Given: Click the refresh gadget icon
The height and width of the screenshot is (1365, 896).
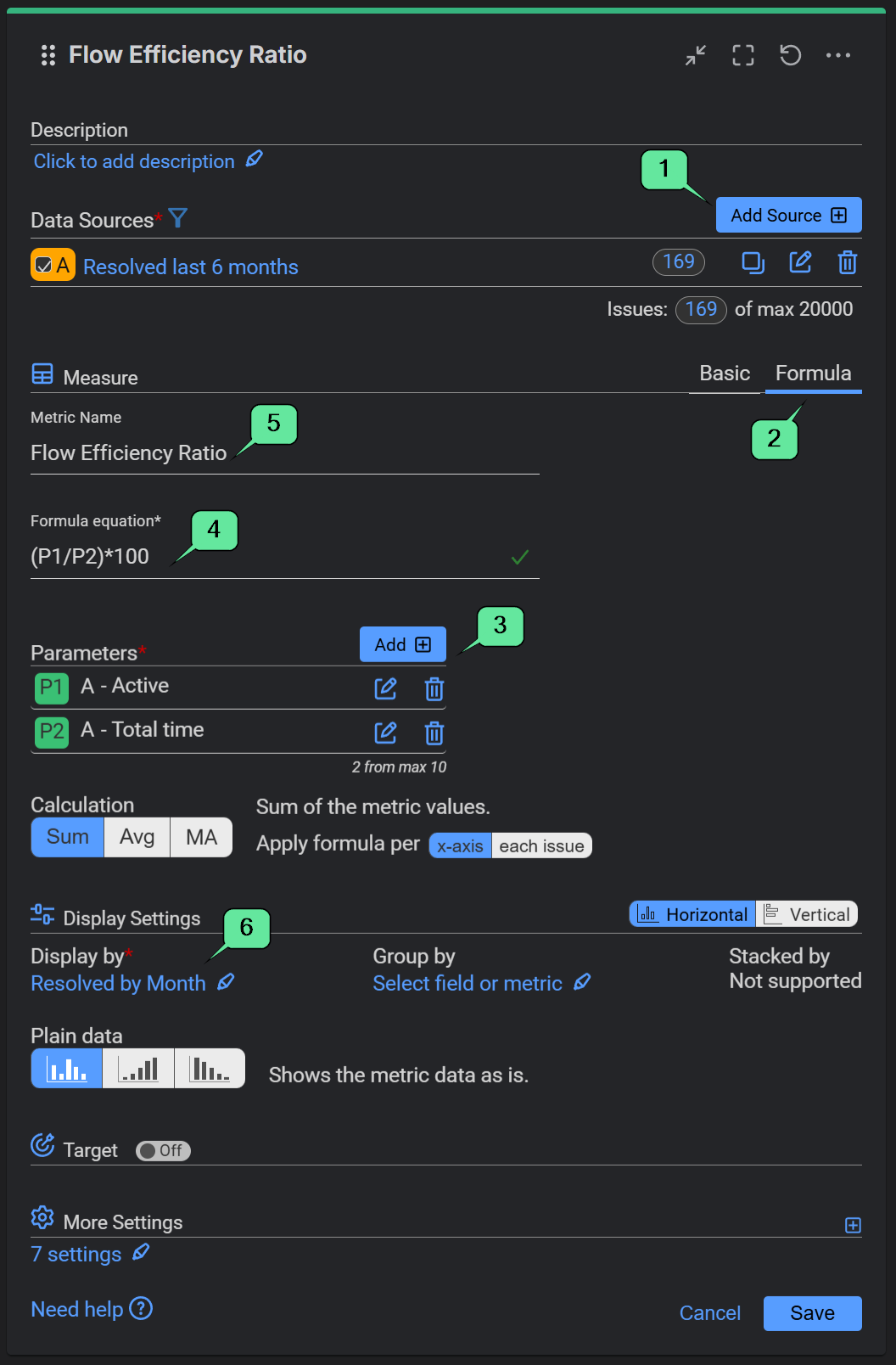Looking at the screenshot, I should (x=791, y=56).
